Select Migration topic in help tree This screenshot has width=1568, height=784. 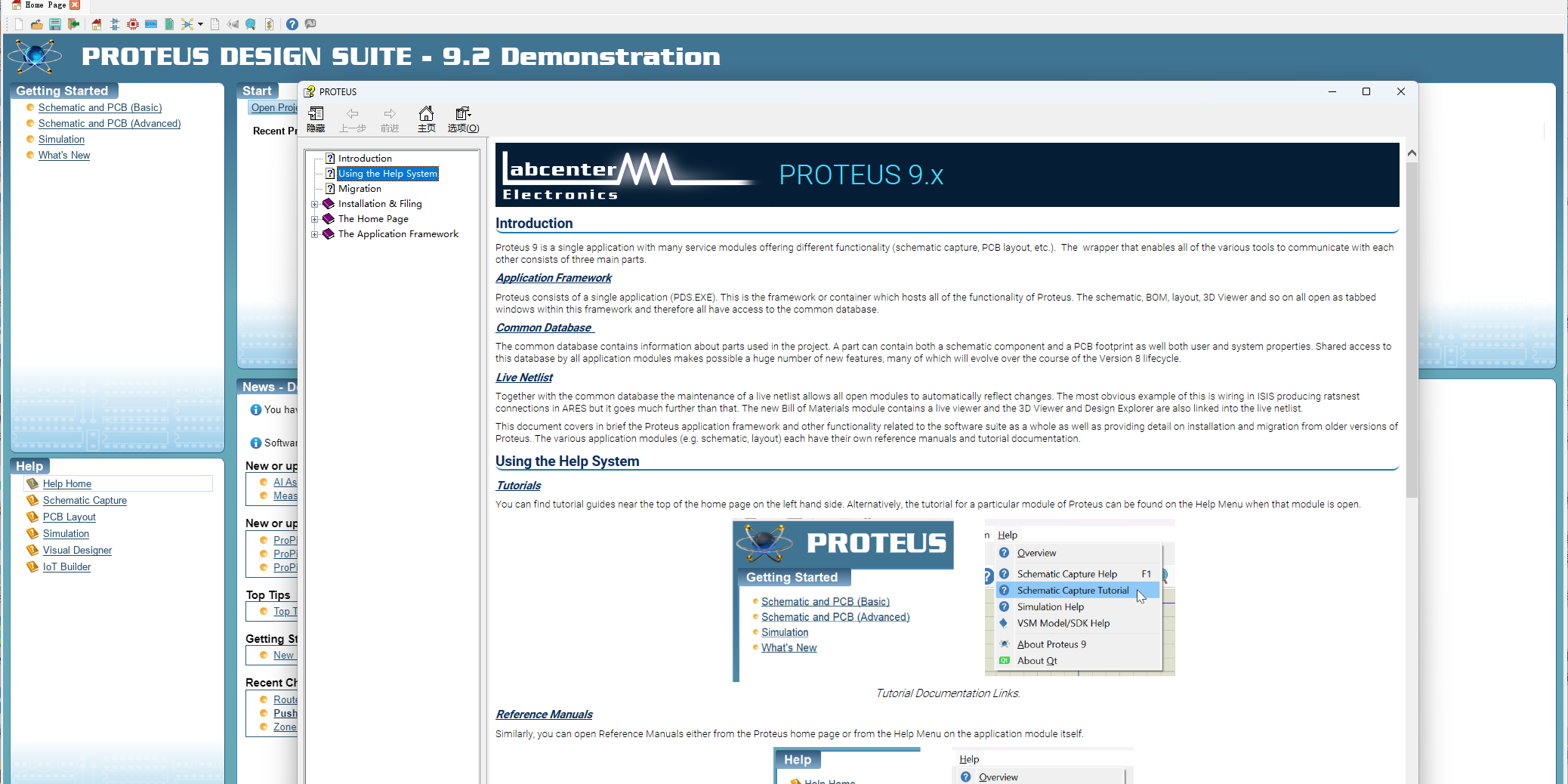(360, 189)
